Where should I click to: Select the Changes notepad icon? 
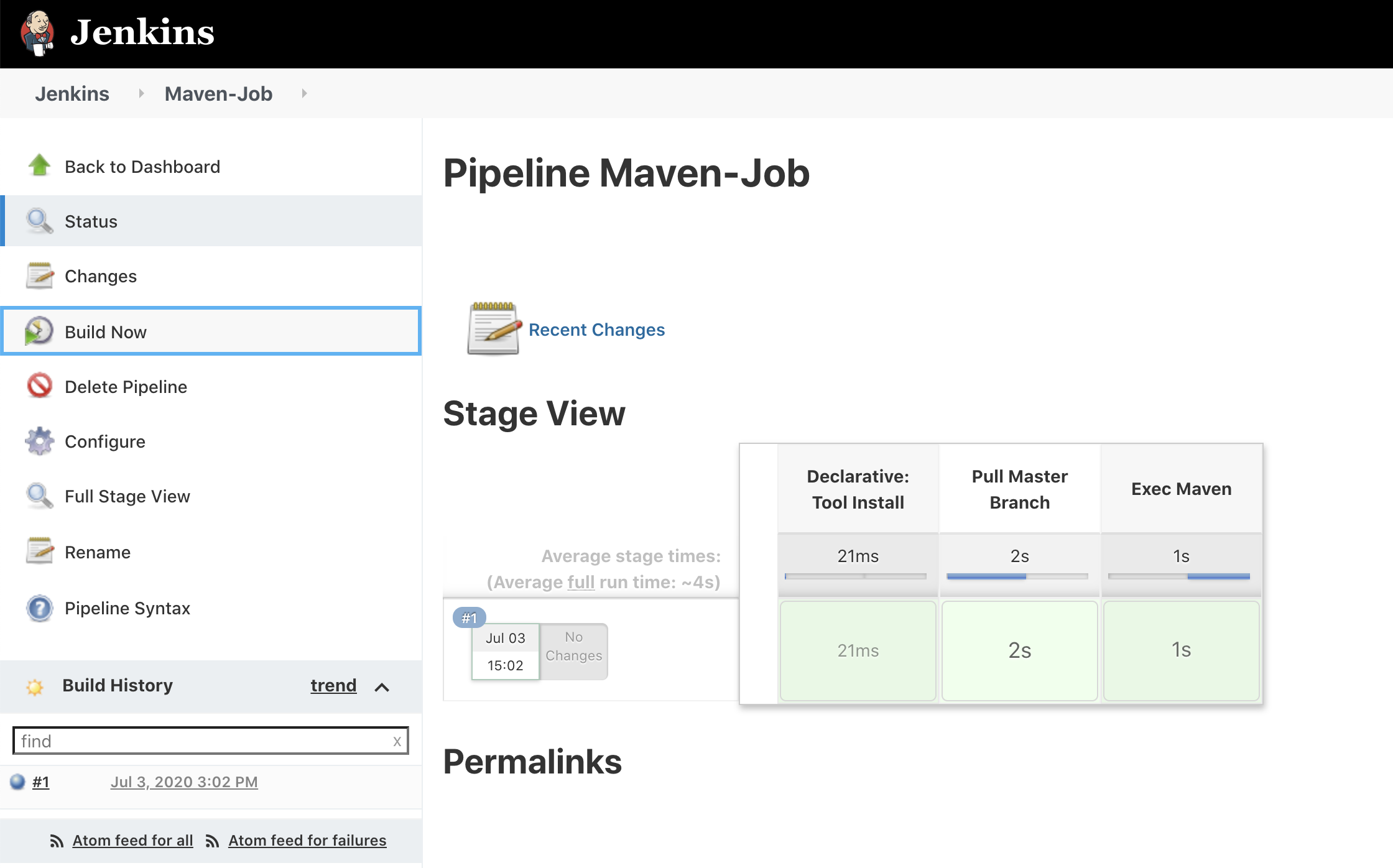click(39, 275)
